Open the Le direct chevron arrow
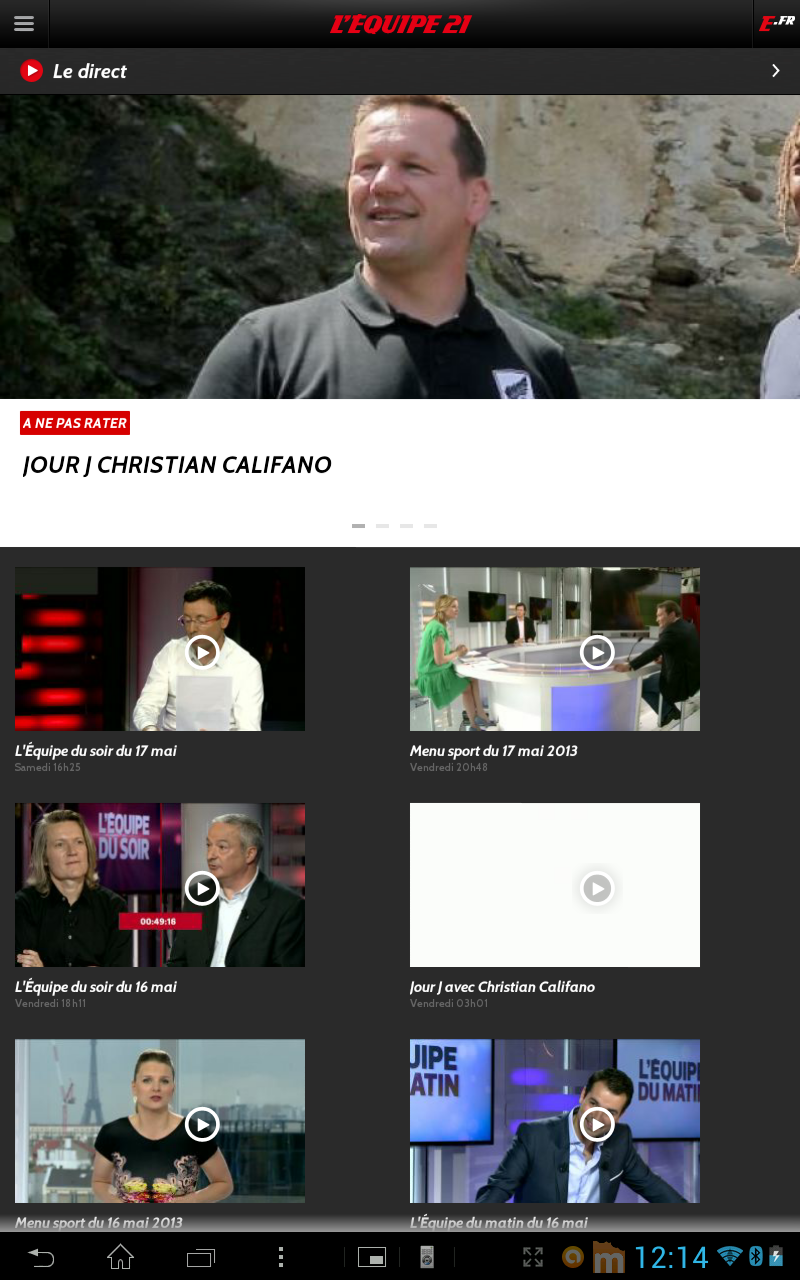Screen dimensions: 800x1280 775,71
